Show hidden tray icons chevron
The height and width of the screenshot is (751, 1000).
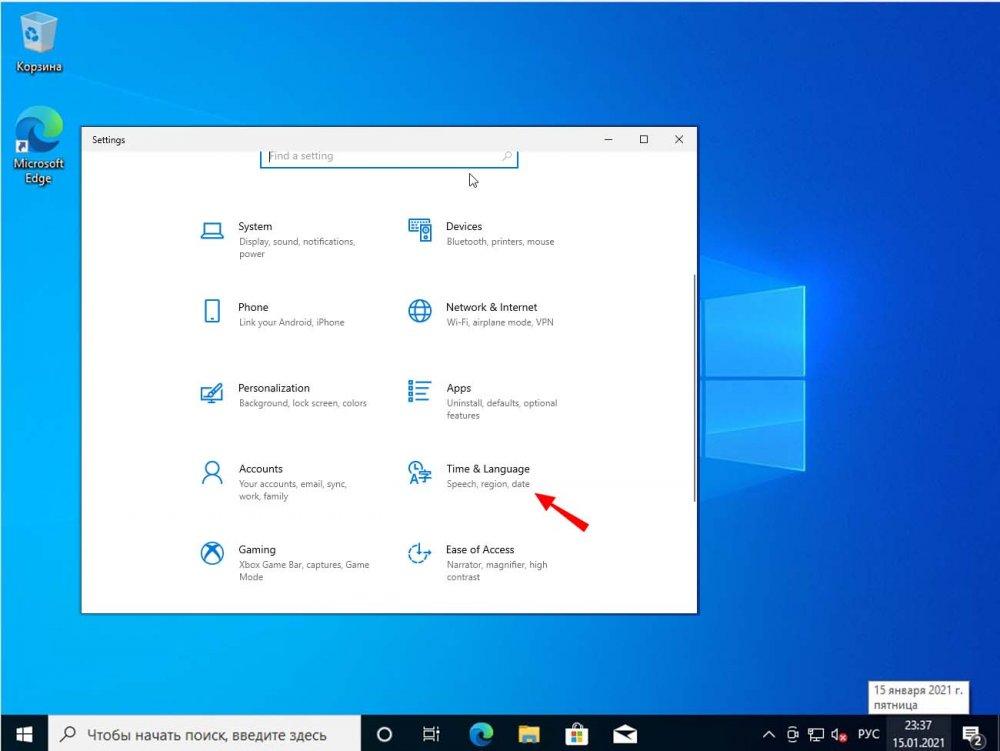pyautogui.click(x=769, y=734)
